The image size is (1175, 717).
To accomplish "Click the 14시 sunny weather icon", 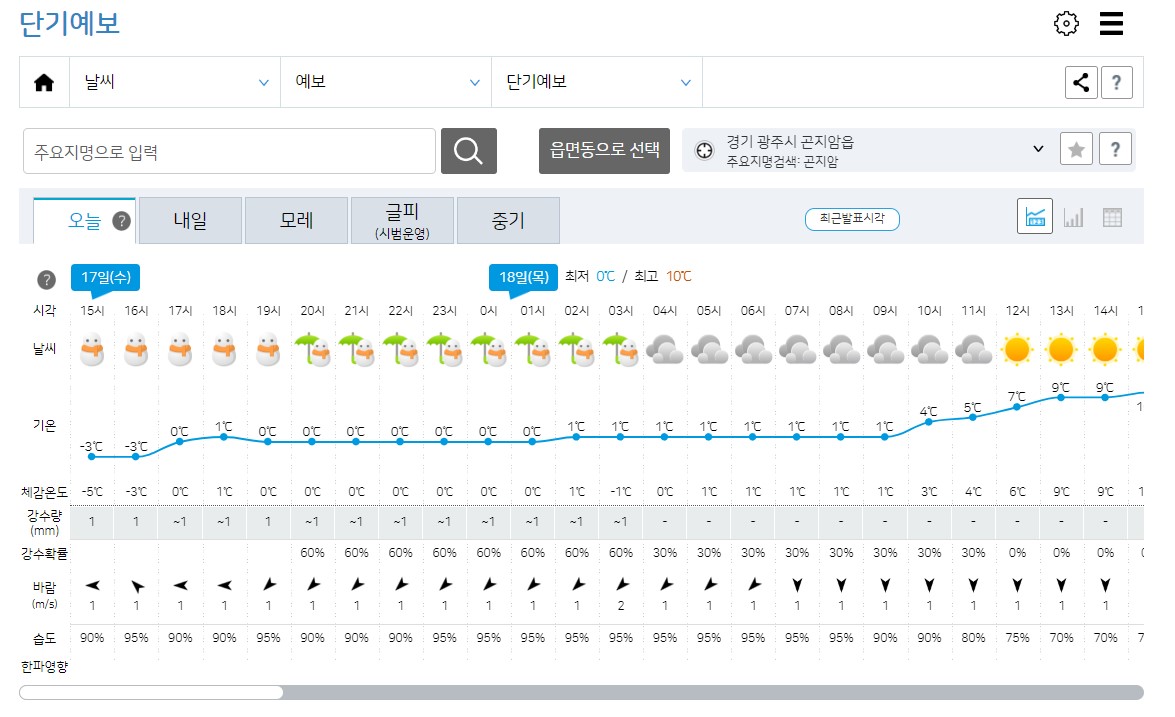I will (x=1105, y=350).
